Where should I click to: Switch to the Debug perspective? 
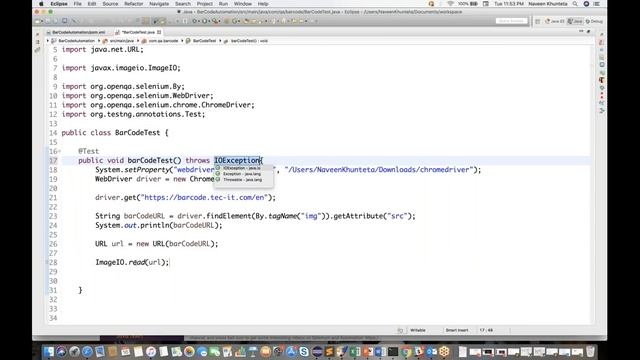(594, 21)
